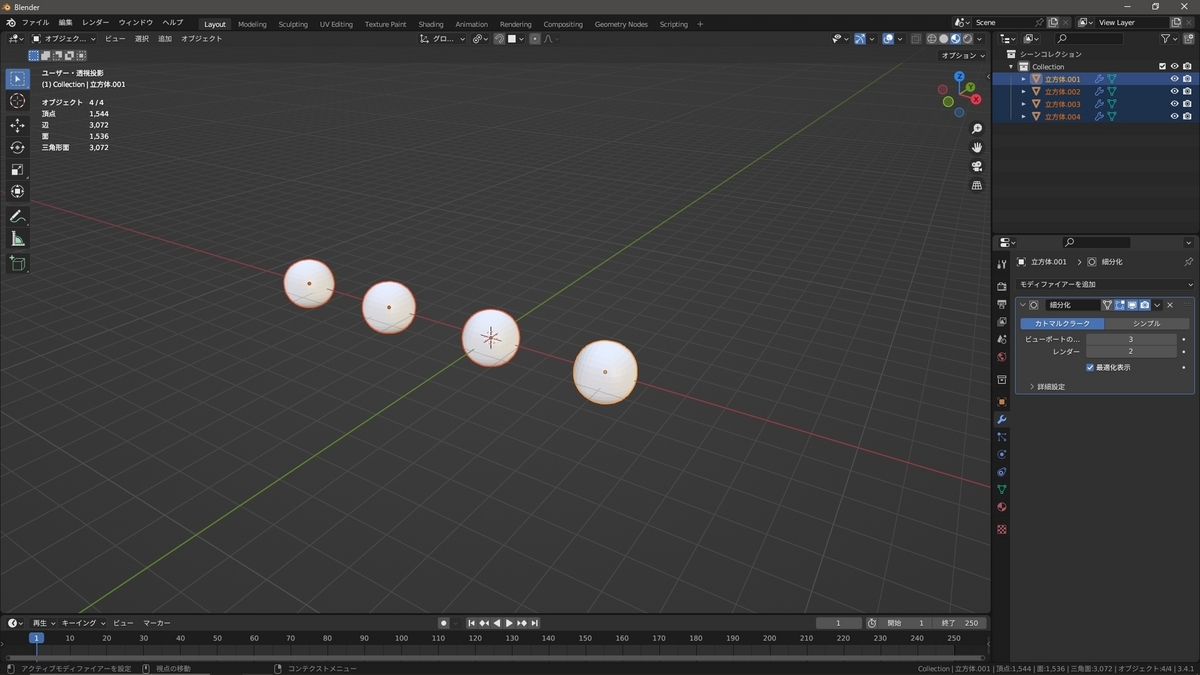Select the Measure tool
1200x675 pixels.
pos(17,239)
